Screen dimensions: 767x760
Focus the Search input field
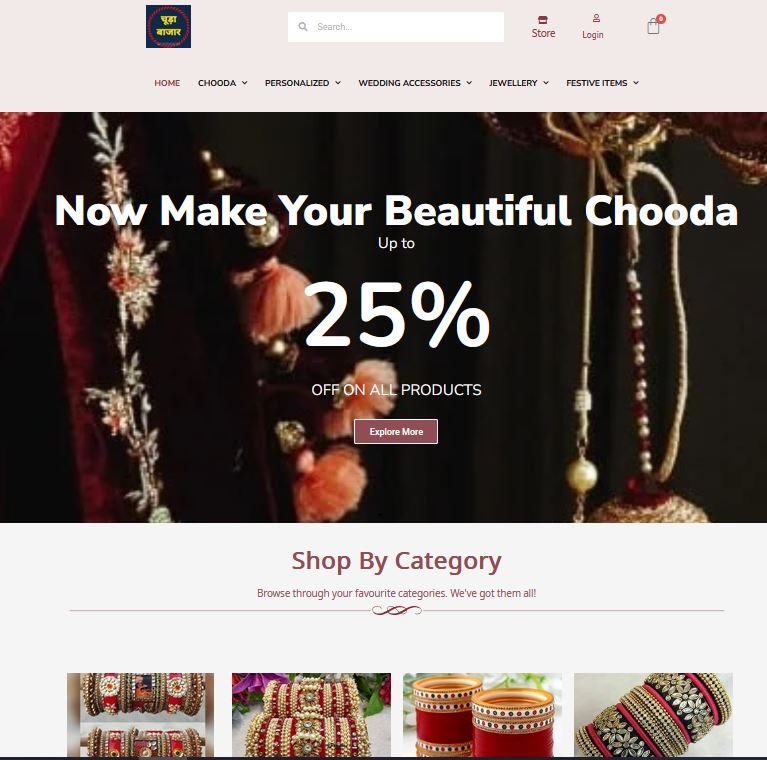click(396, 27)
